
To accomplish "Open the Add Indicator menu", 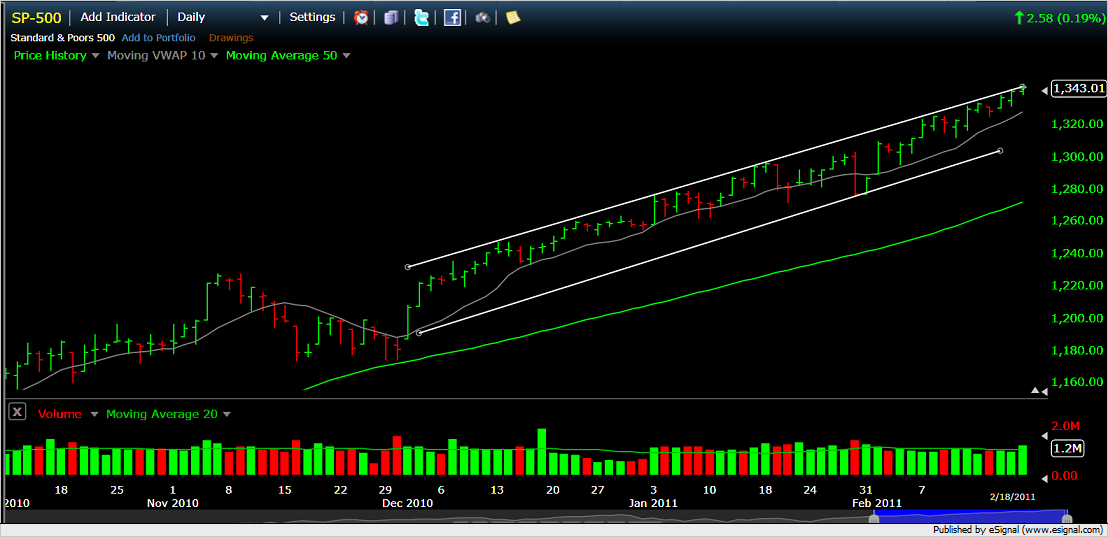I will click(118, 18).
